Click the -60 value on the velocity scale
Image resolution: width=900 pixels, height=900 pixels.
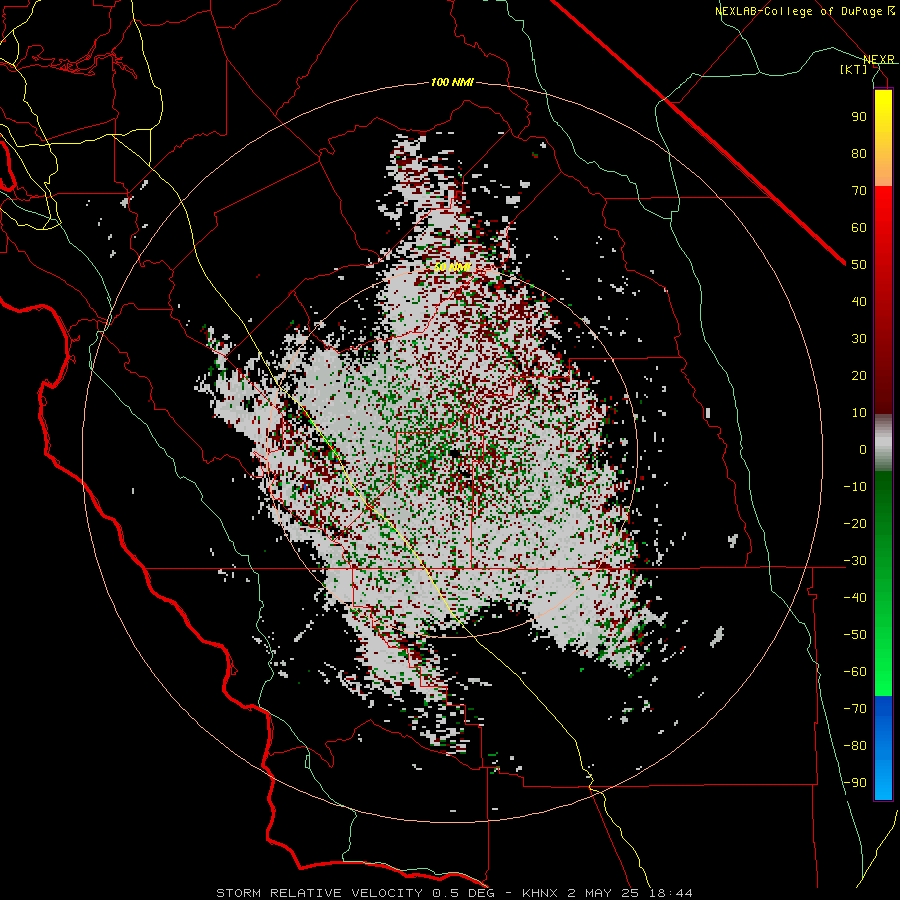[855, 672]
